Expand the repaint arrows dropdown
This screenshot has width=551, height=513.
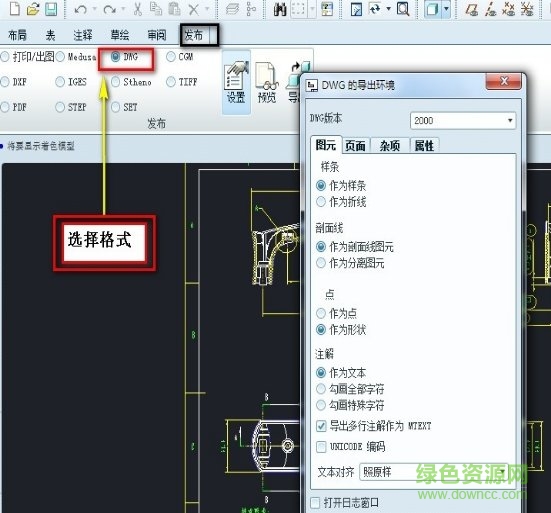tap(388, 8)
